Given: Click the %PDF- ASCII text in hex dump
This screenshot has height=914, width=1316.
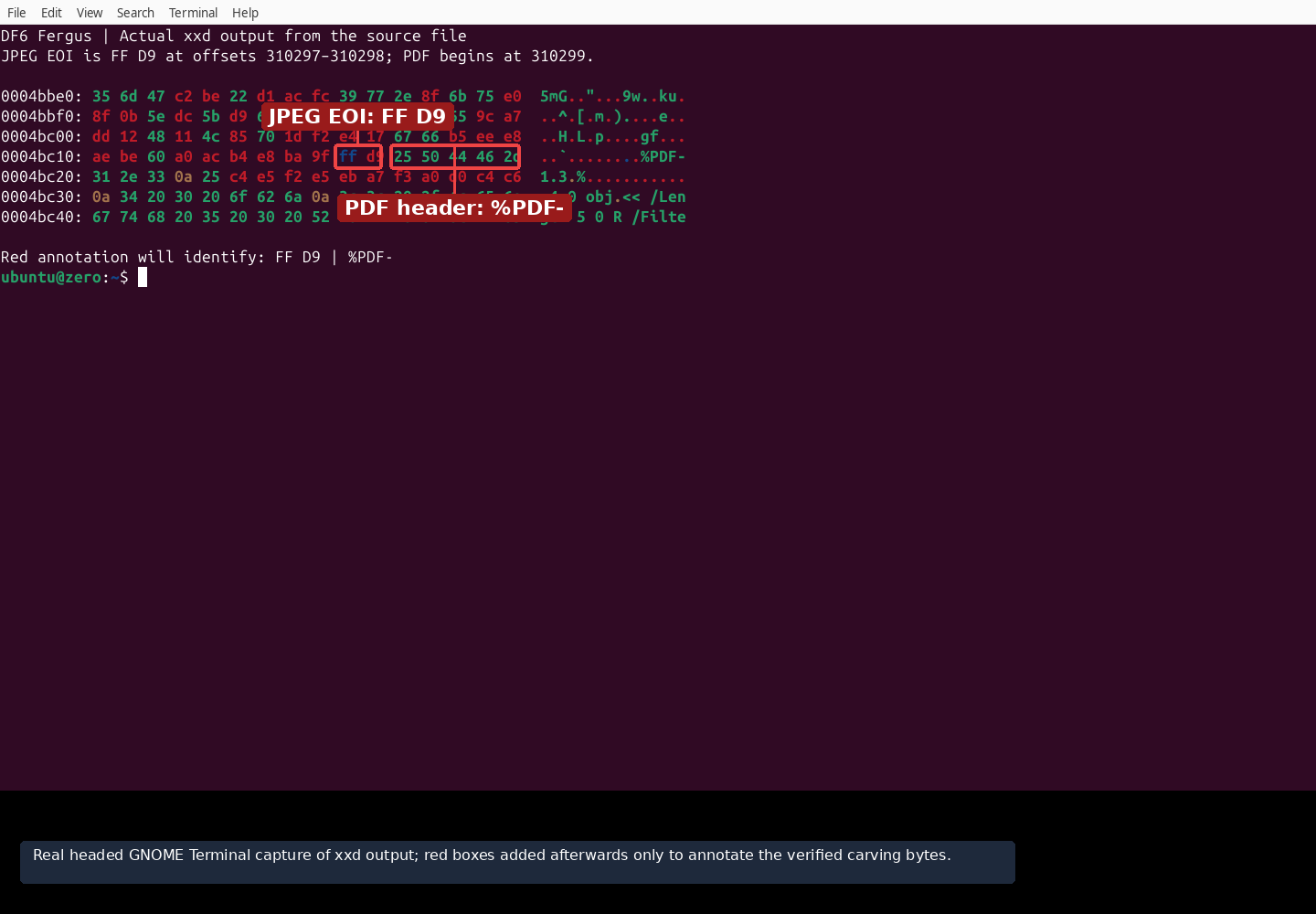Looking at the screenshot, I should pos(663,156).
